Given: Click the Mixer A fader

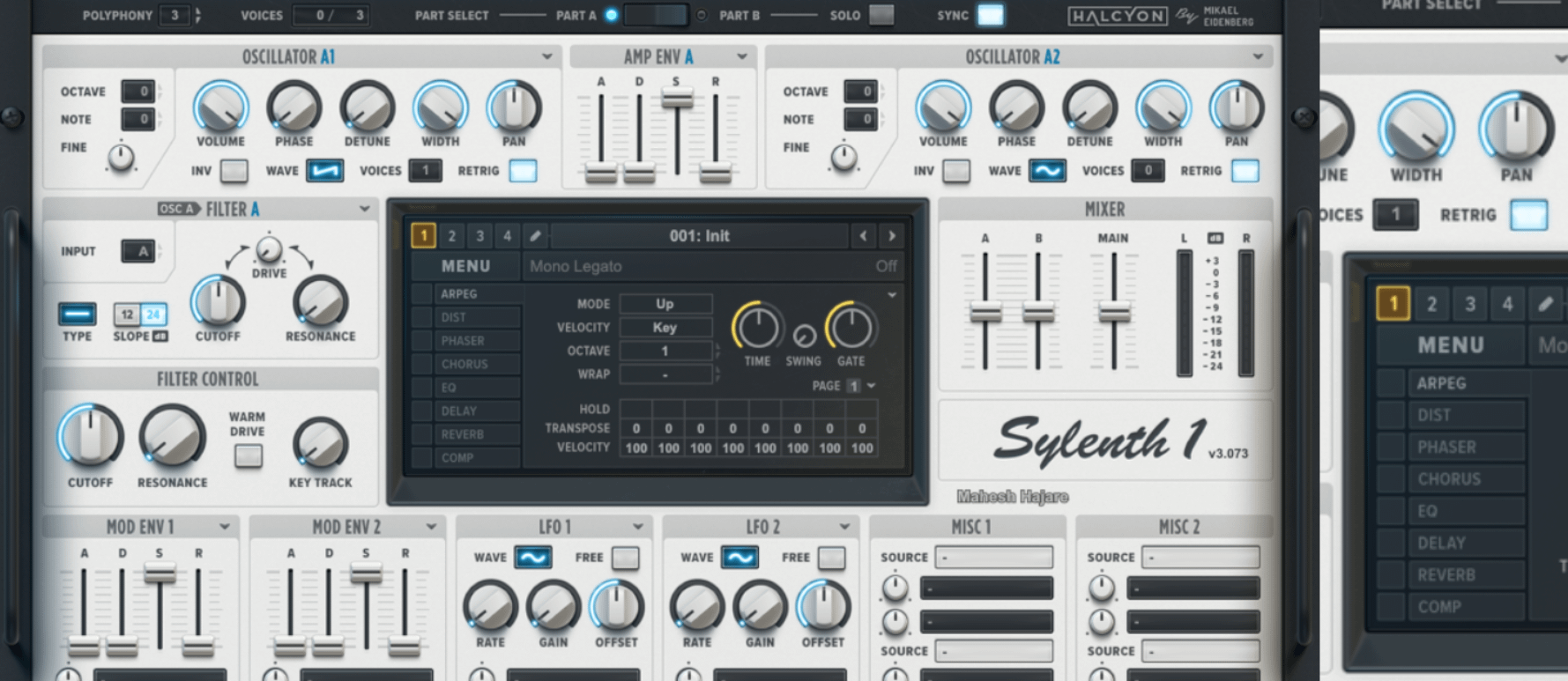Looking at the screenshot, I should coord(985,312).
